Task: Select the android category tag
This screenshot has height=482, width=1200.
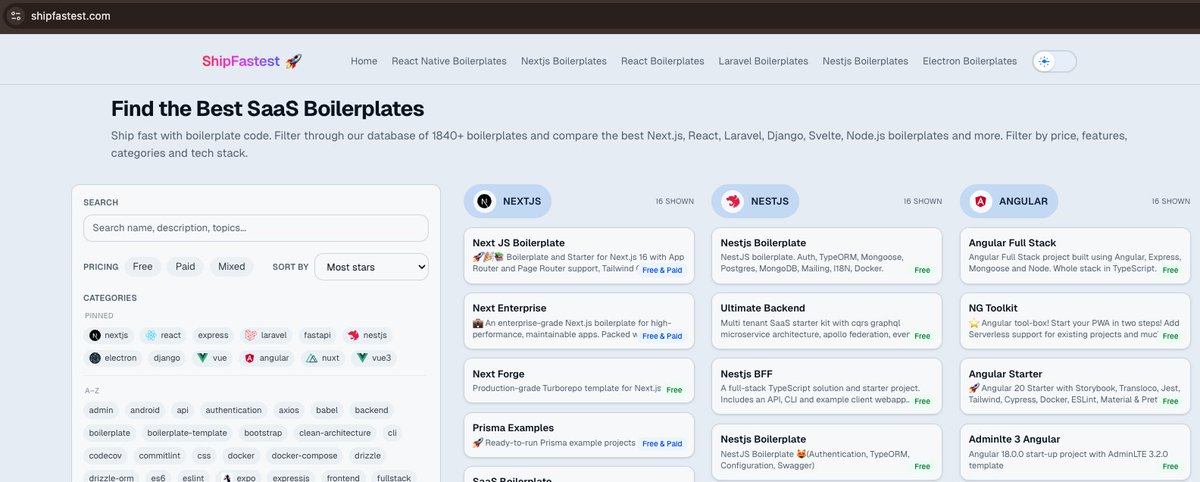Action: point(145,410)
